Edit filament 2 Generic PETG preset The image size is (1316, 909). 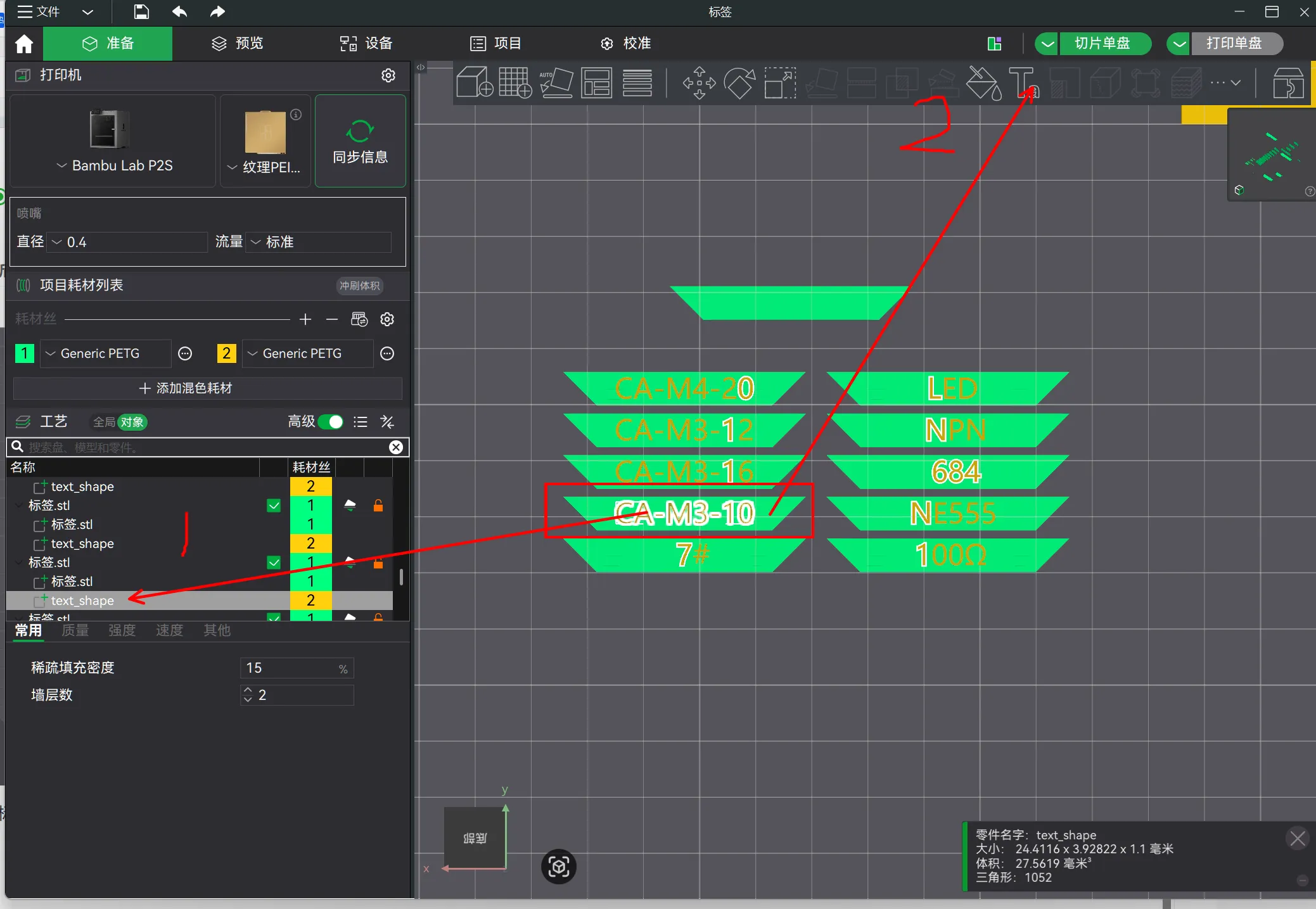pyautogui.click(x=387, y=353)
